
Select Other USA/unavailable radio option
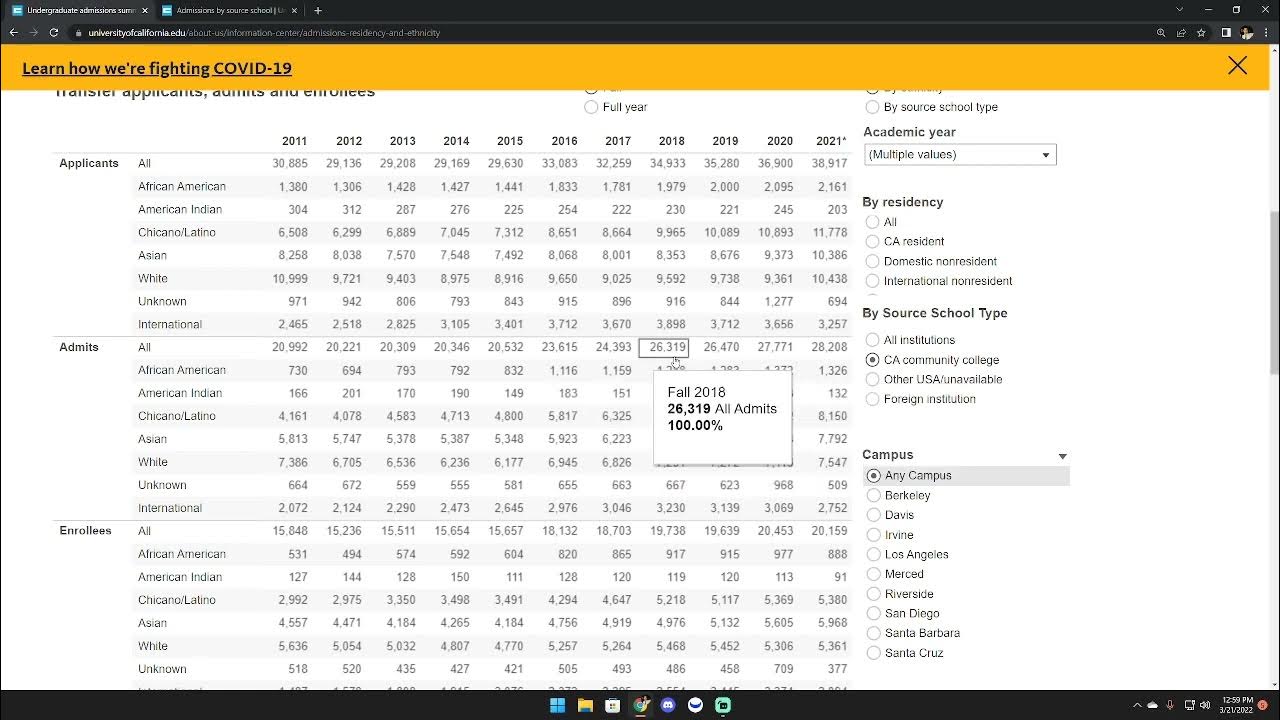pyautogui.click(x=872, y=379)
